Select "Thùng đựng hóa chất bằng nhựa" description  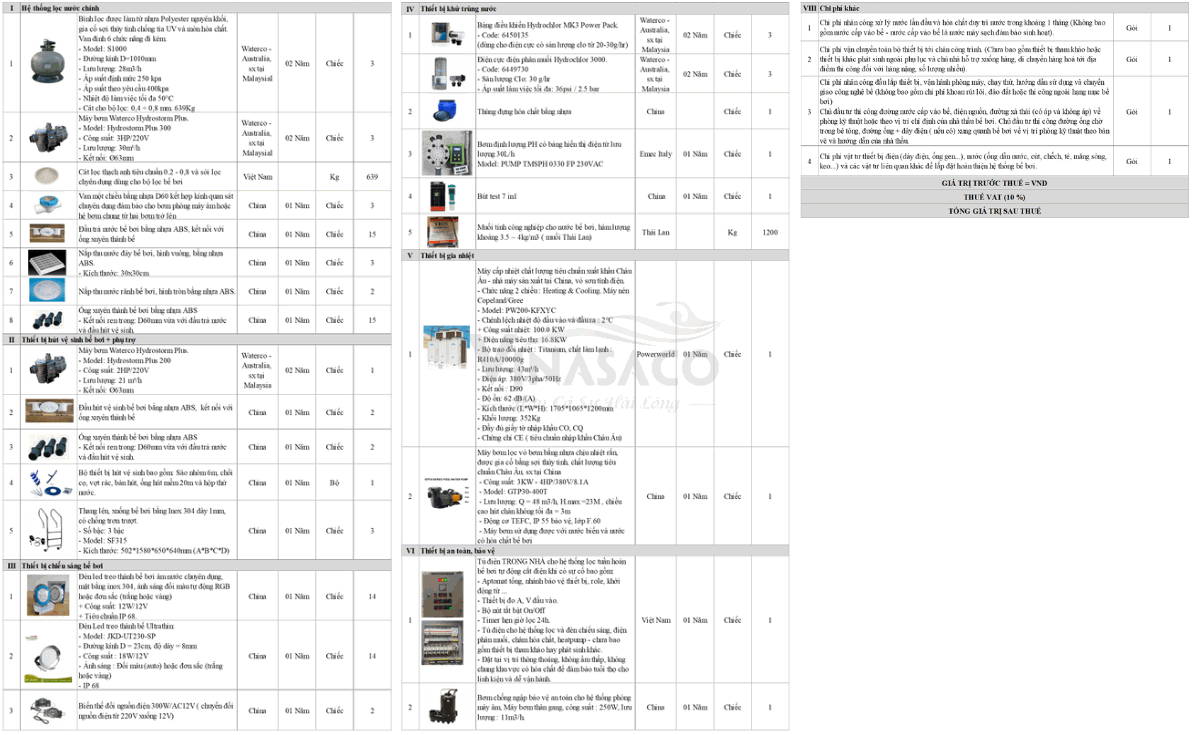click(524, 111)
